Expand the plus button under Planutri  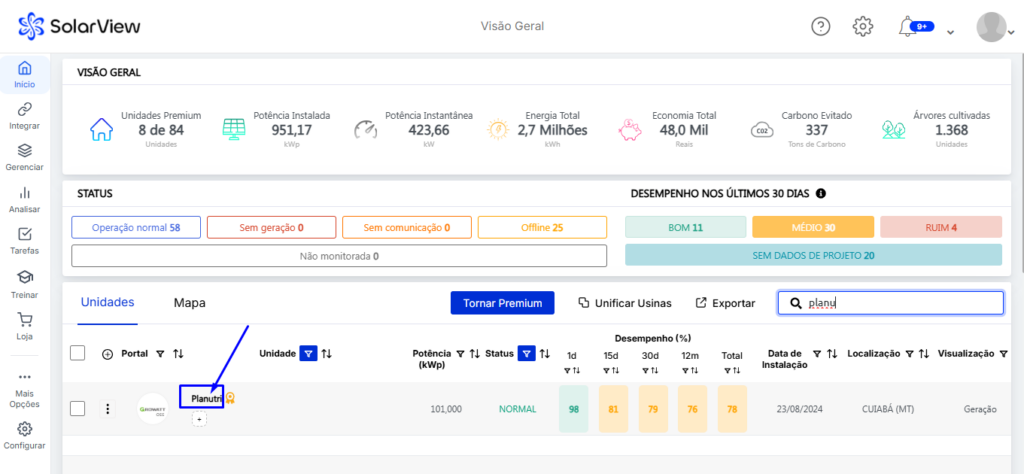(x=199, y=419)
